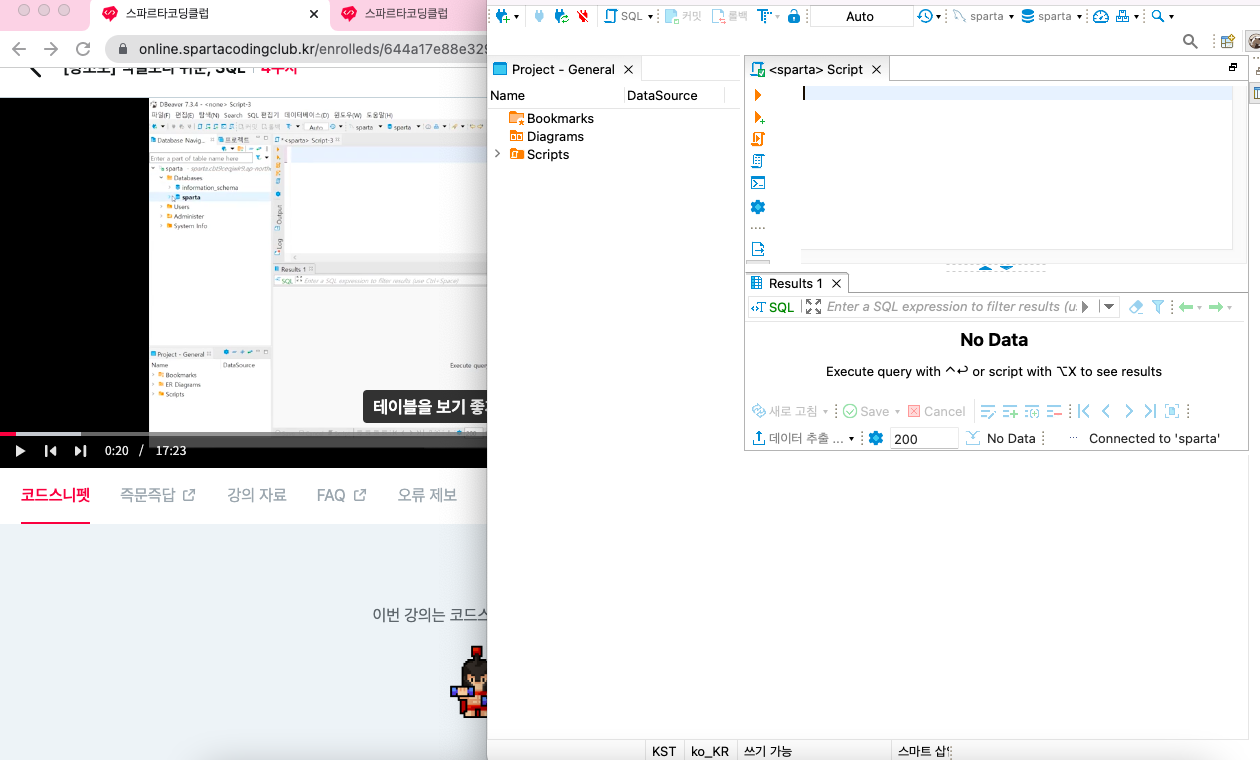Image resolution: width=1260 pixels, height=760 pixels.
Task: Click the apply filter arrow button
Action: pos(1086,307)
